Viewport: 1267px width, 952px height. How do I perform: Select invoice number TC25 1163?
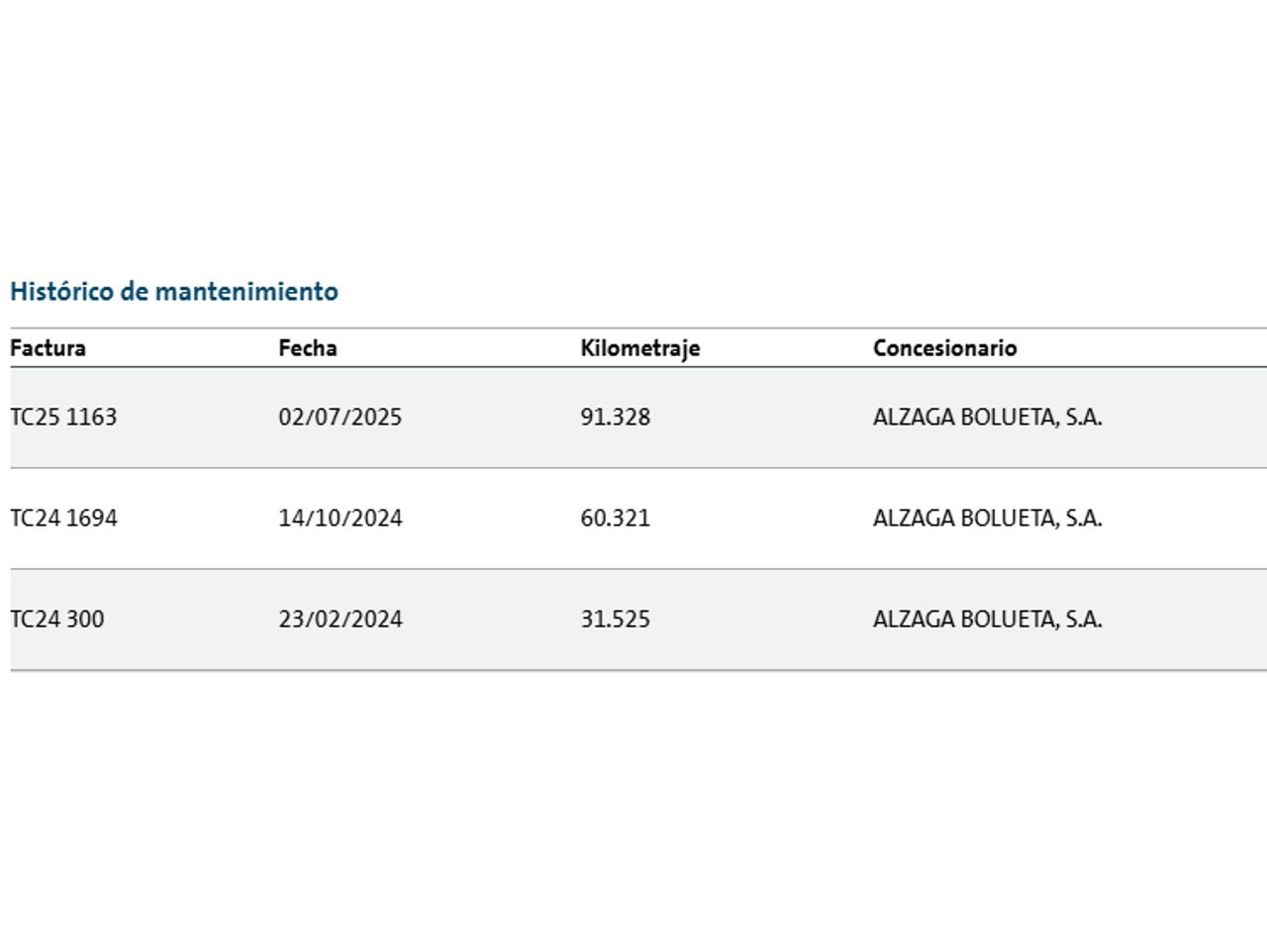click(x=63, y=418)
